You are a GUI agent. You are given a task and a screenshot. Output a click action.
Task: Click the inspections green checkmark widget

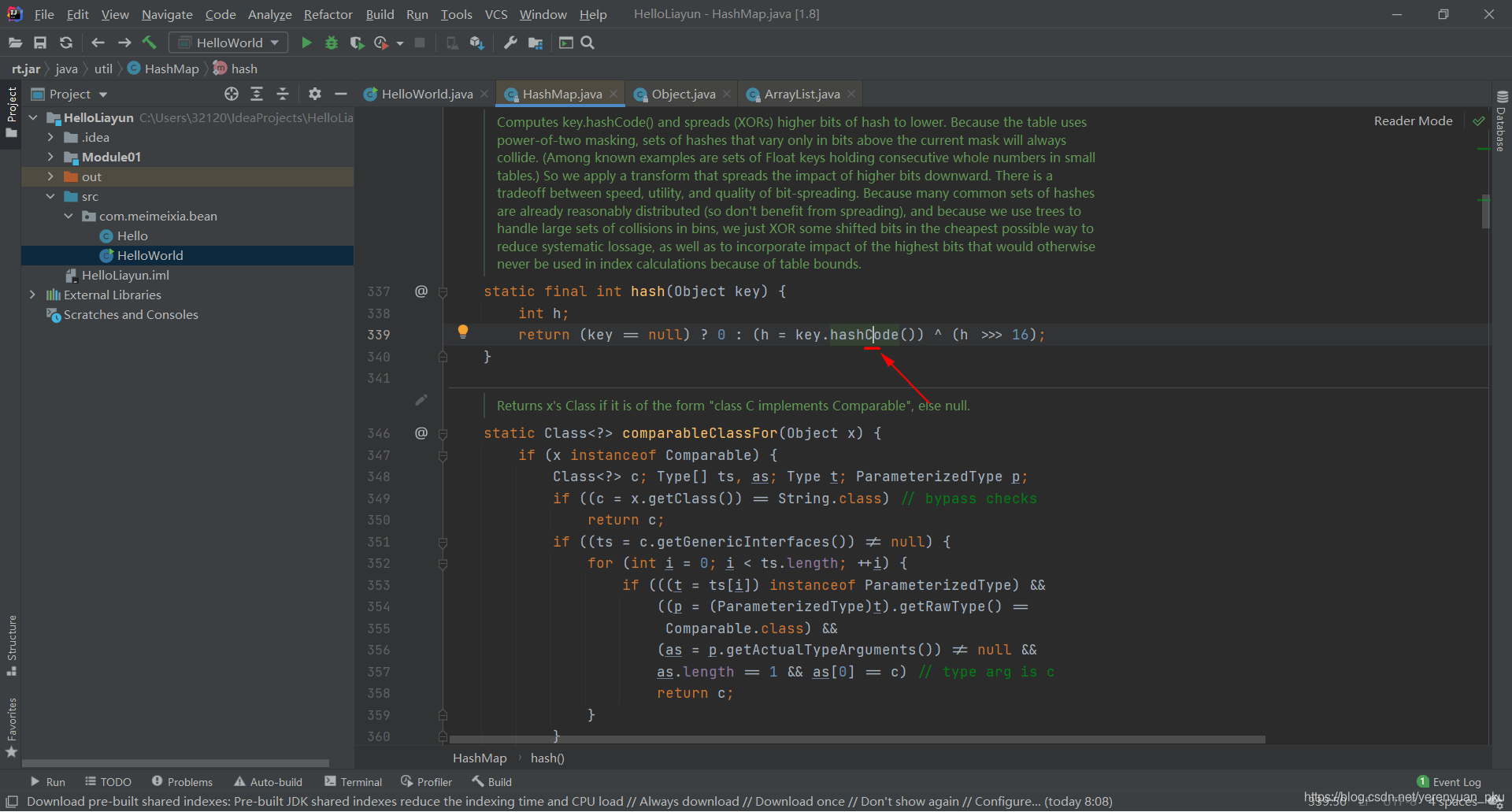(x=1478, y=121)
